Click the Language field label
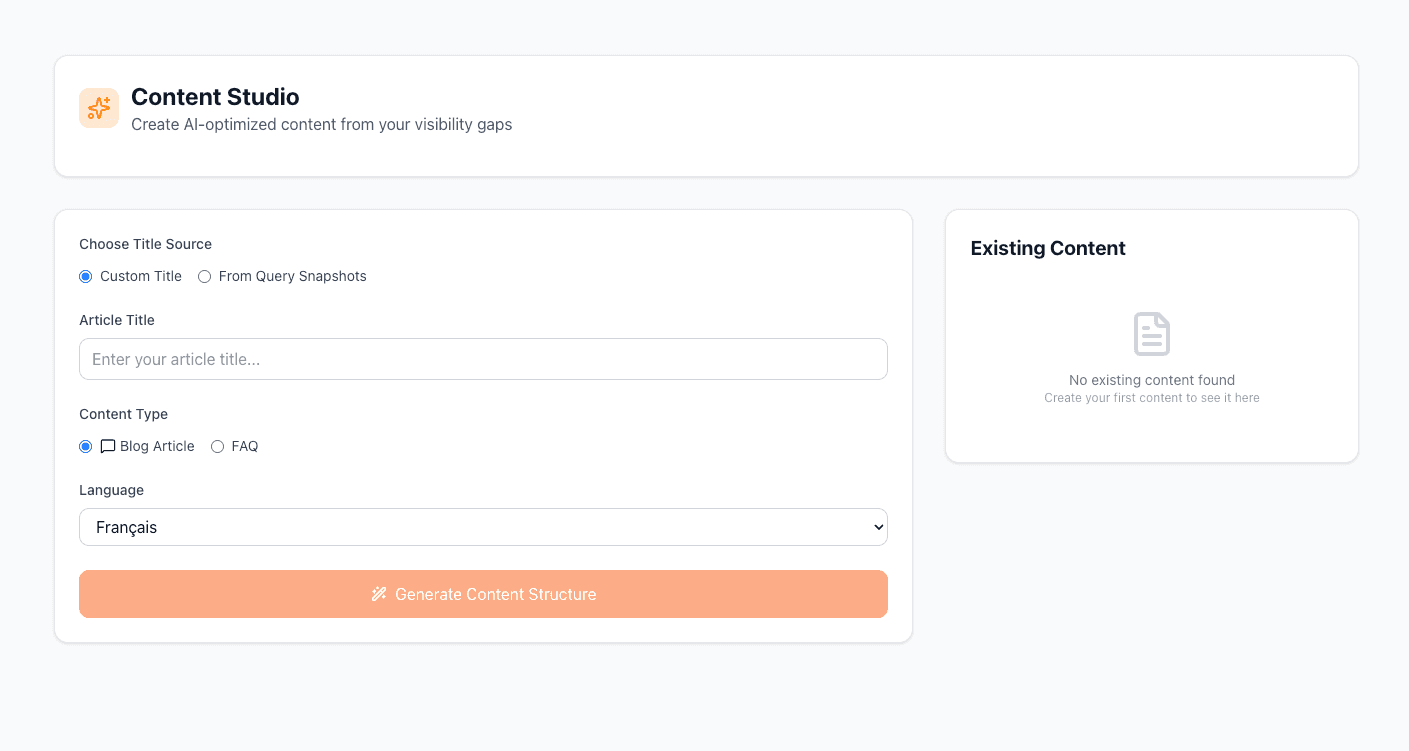This screenshot has height=751, width=1409. (111, 490)
